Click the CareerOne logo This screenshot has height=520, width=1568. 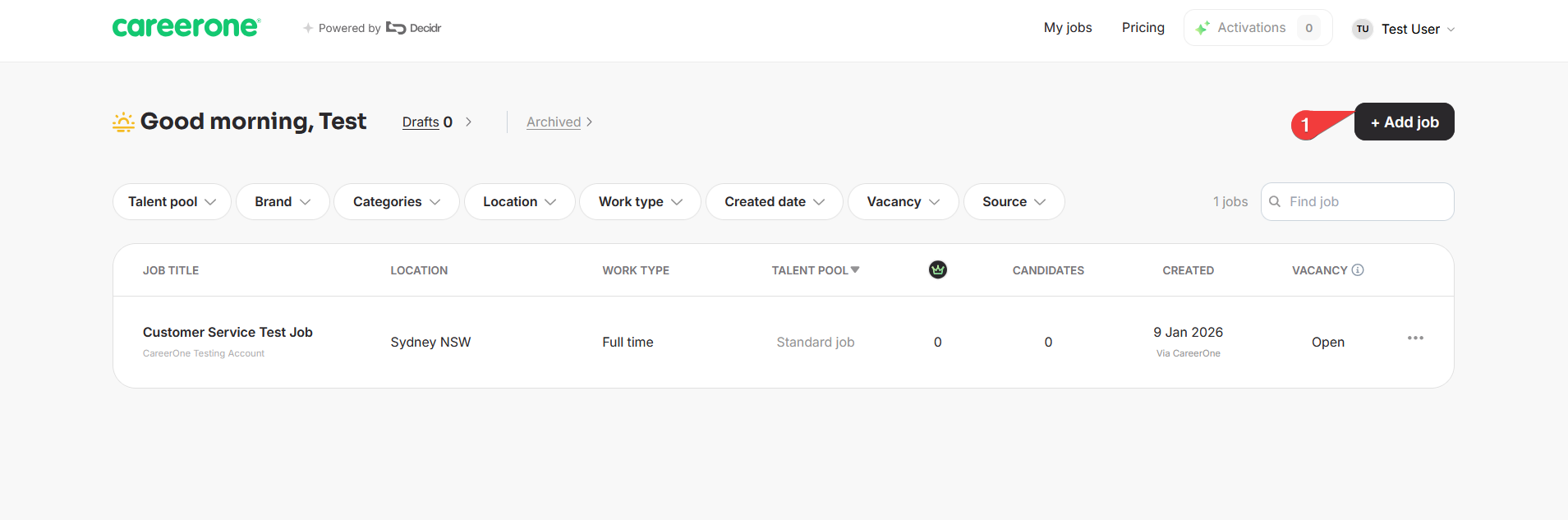point(186,27)
